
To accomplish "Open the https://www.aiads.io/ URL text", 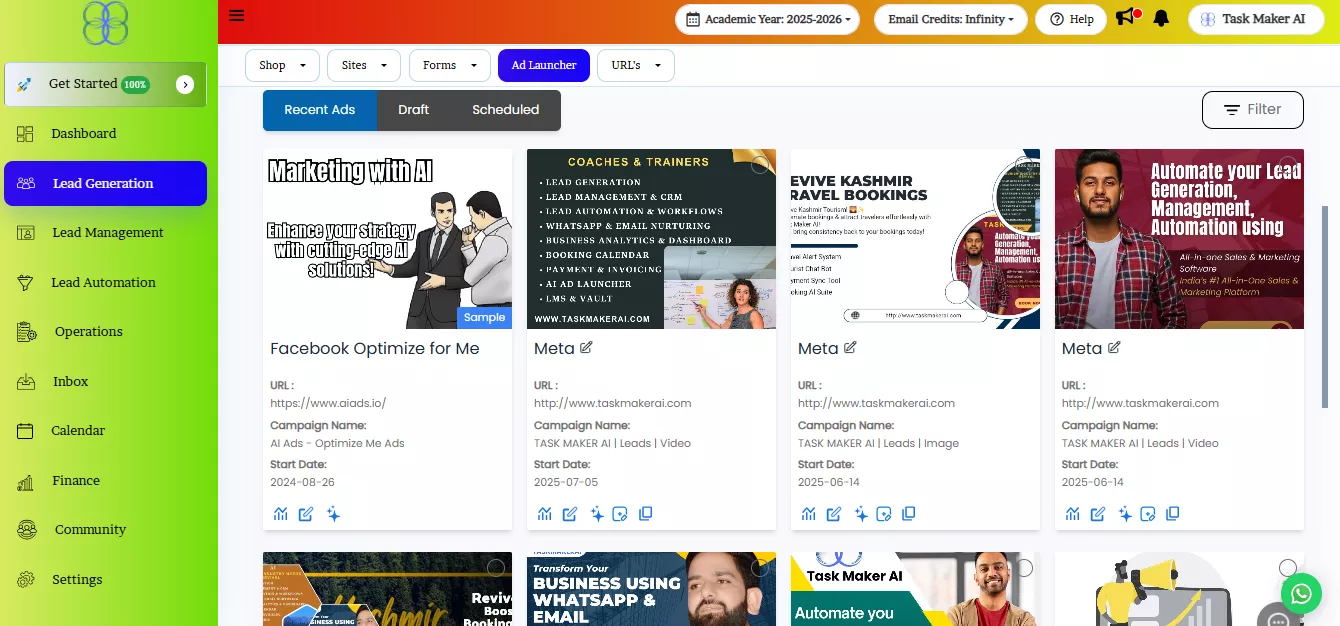I will click(x=328, y=403).
